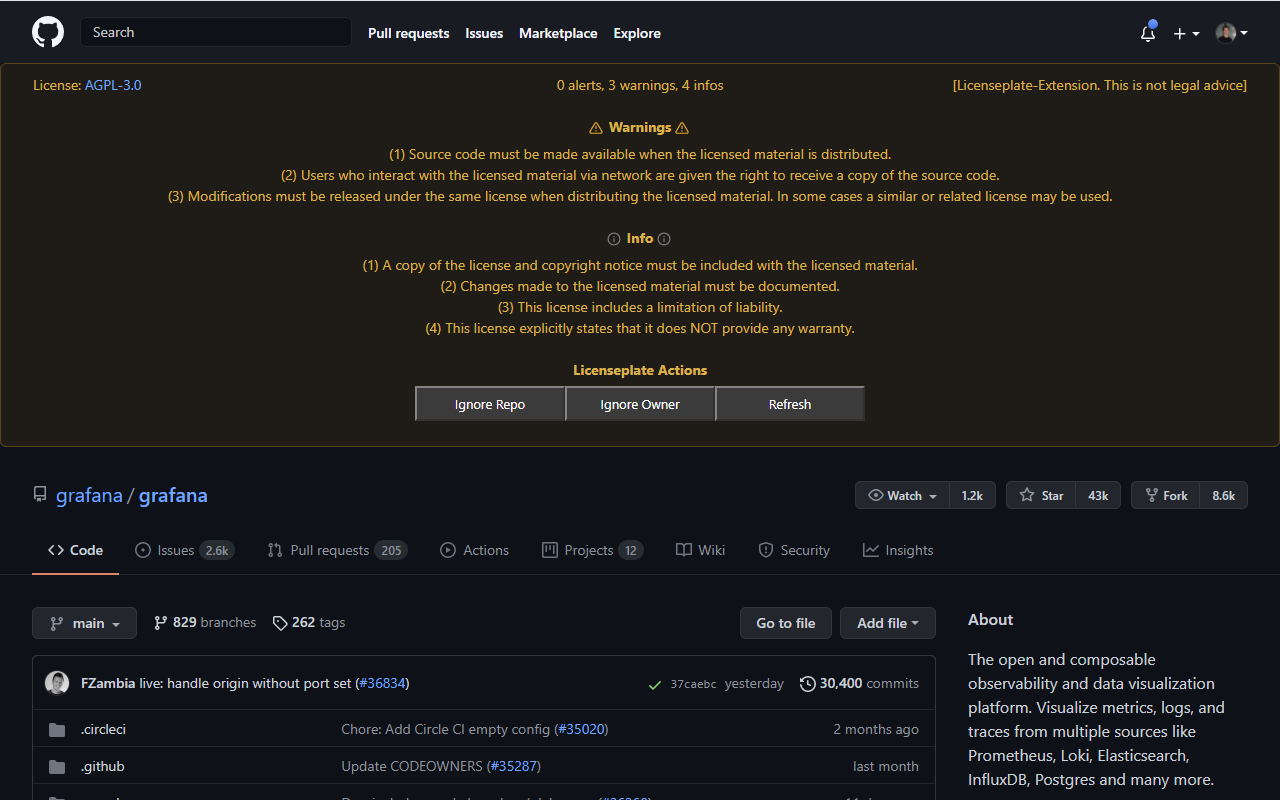Switch to the Projects tab
Viewport: 1280px width, 800px height.
point(592,550)
